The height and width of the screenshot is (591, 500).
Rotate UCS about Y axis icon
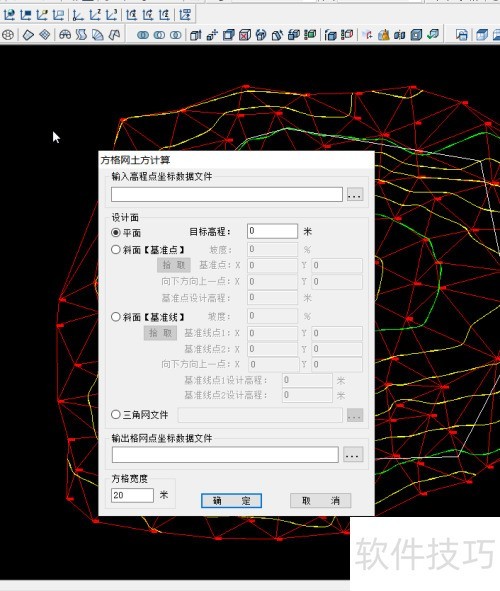pos(148,15)
